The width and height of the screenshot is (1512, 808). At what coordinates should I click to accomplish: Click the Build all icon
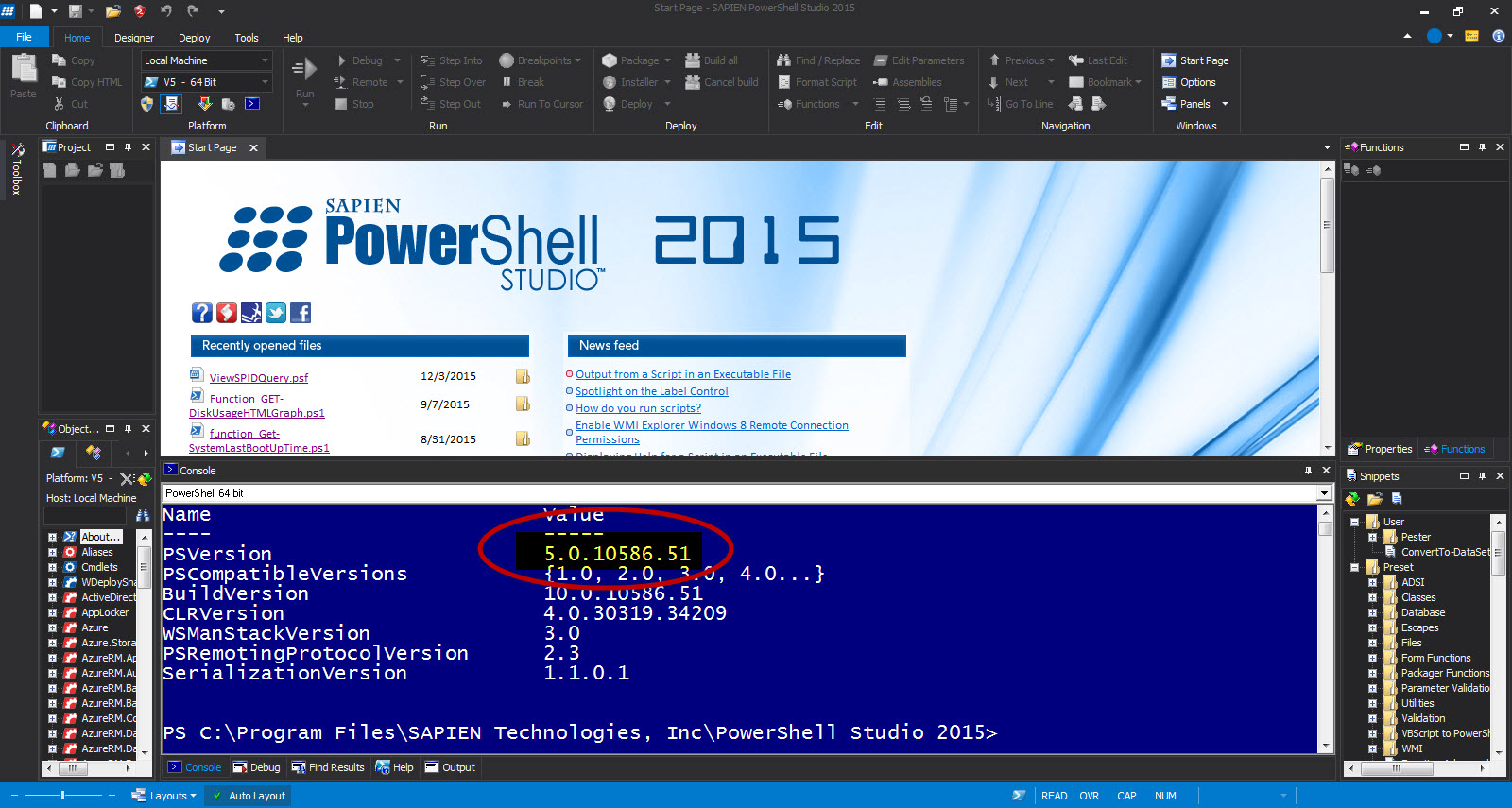pos(693,60)
